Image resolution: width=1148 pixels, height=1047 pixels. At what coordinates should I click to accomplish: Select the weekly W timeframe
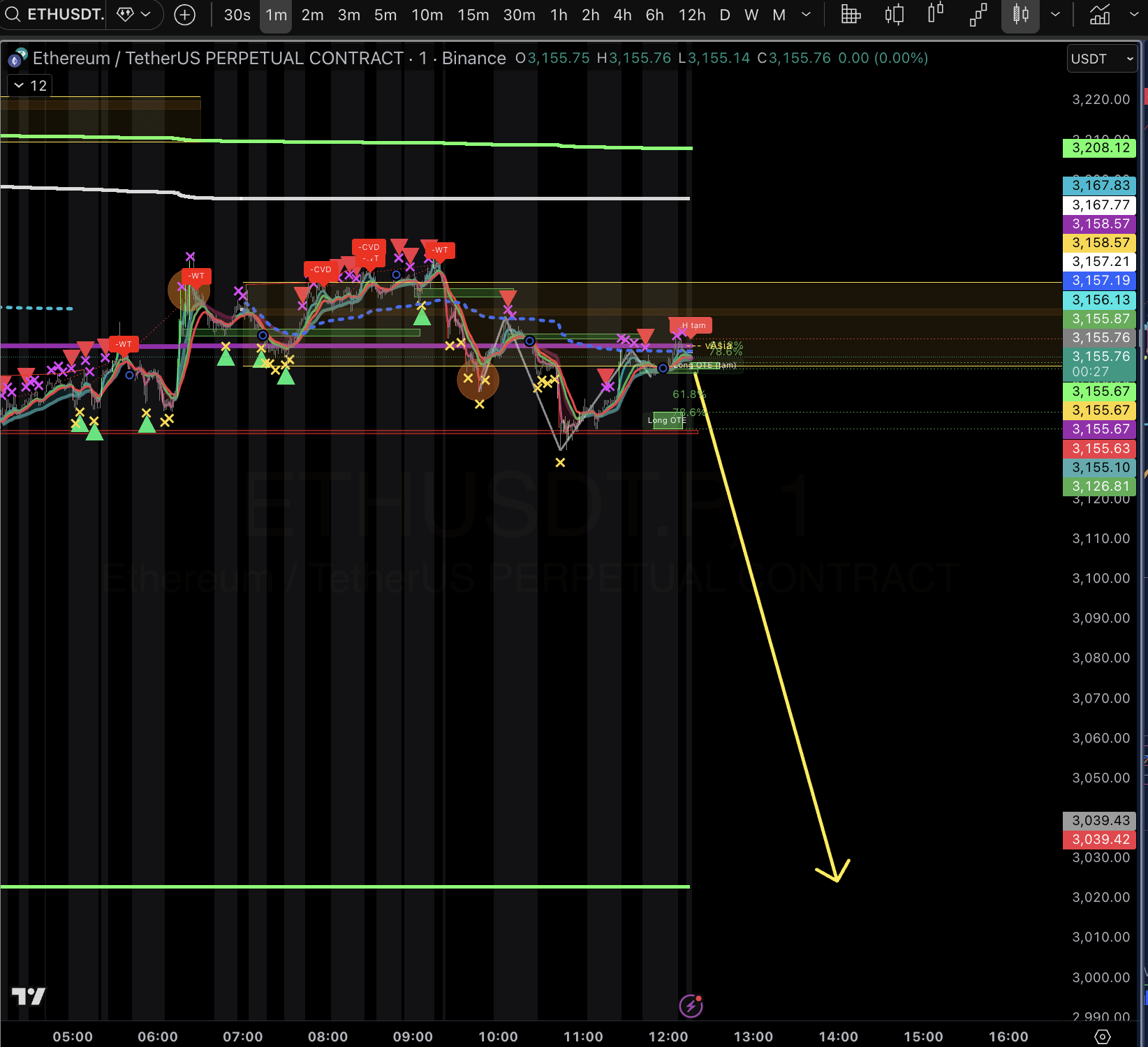click(x=751, y=15)
